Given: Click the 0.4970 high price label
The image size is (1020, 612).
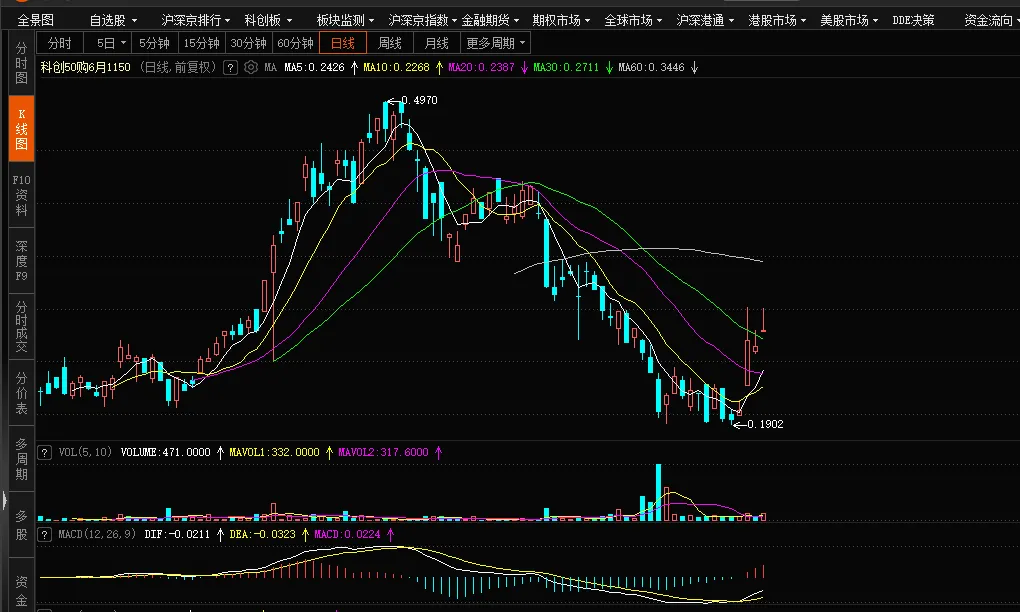Looking at the screenshot, I should (419, 100).
